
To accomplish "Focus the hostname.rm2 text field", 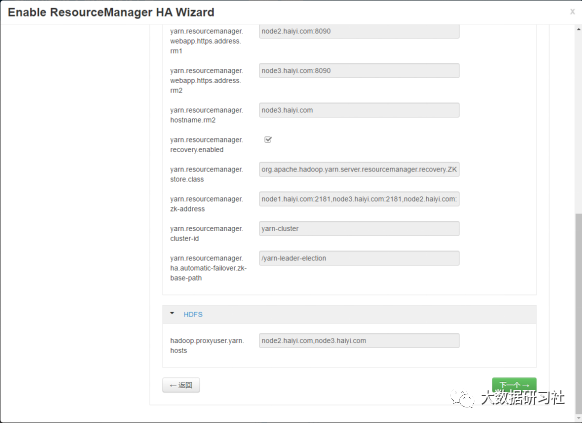I will (359, 110).
